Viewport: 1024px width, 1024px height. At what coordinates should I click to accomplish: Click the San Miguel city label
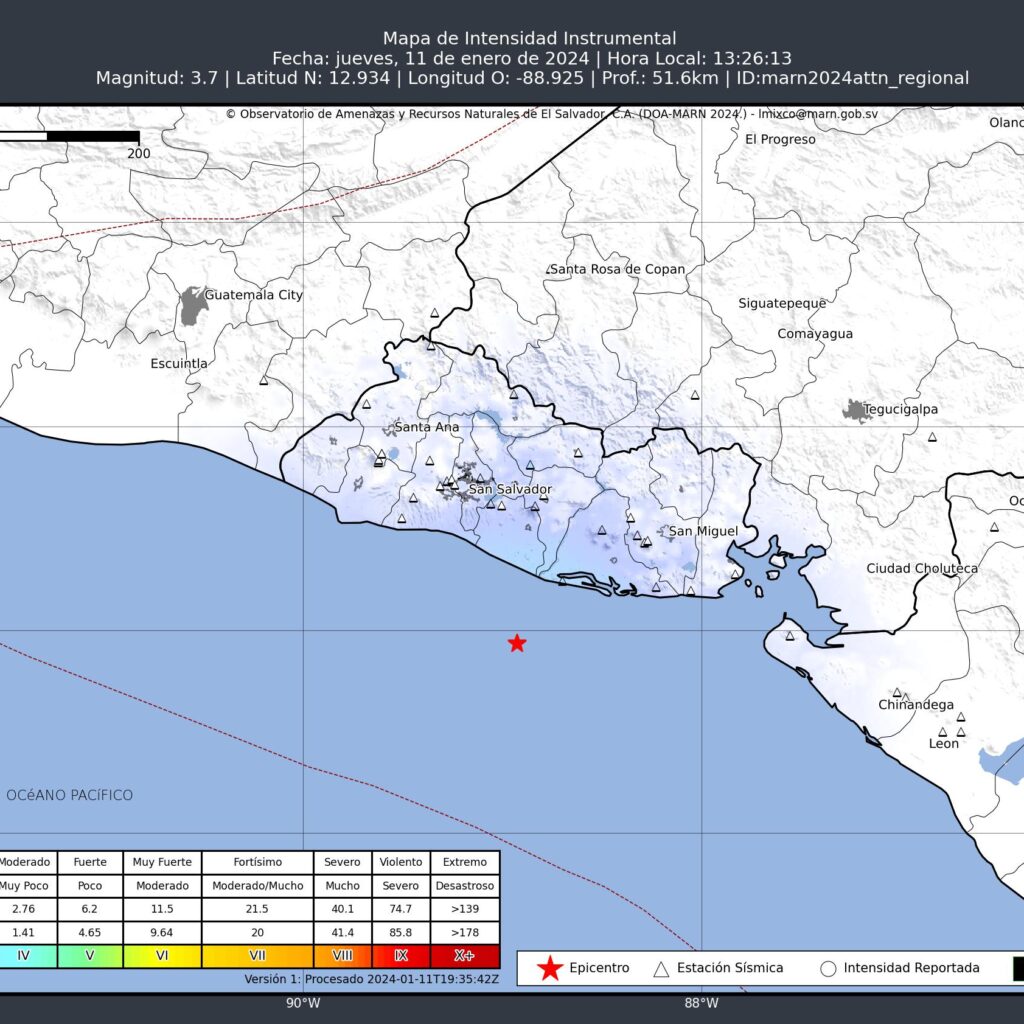703,531
